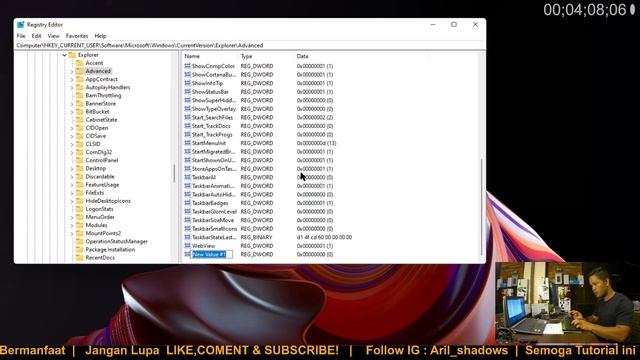
Task: Select the HideDesktopIcons folder icon
Action: point(80,201)
